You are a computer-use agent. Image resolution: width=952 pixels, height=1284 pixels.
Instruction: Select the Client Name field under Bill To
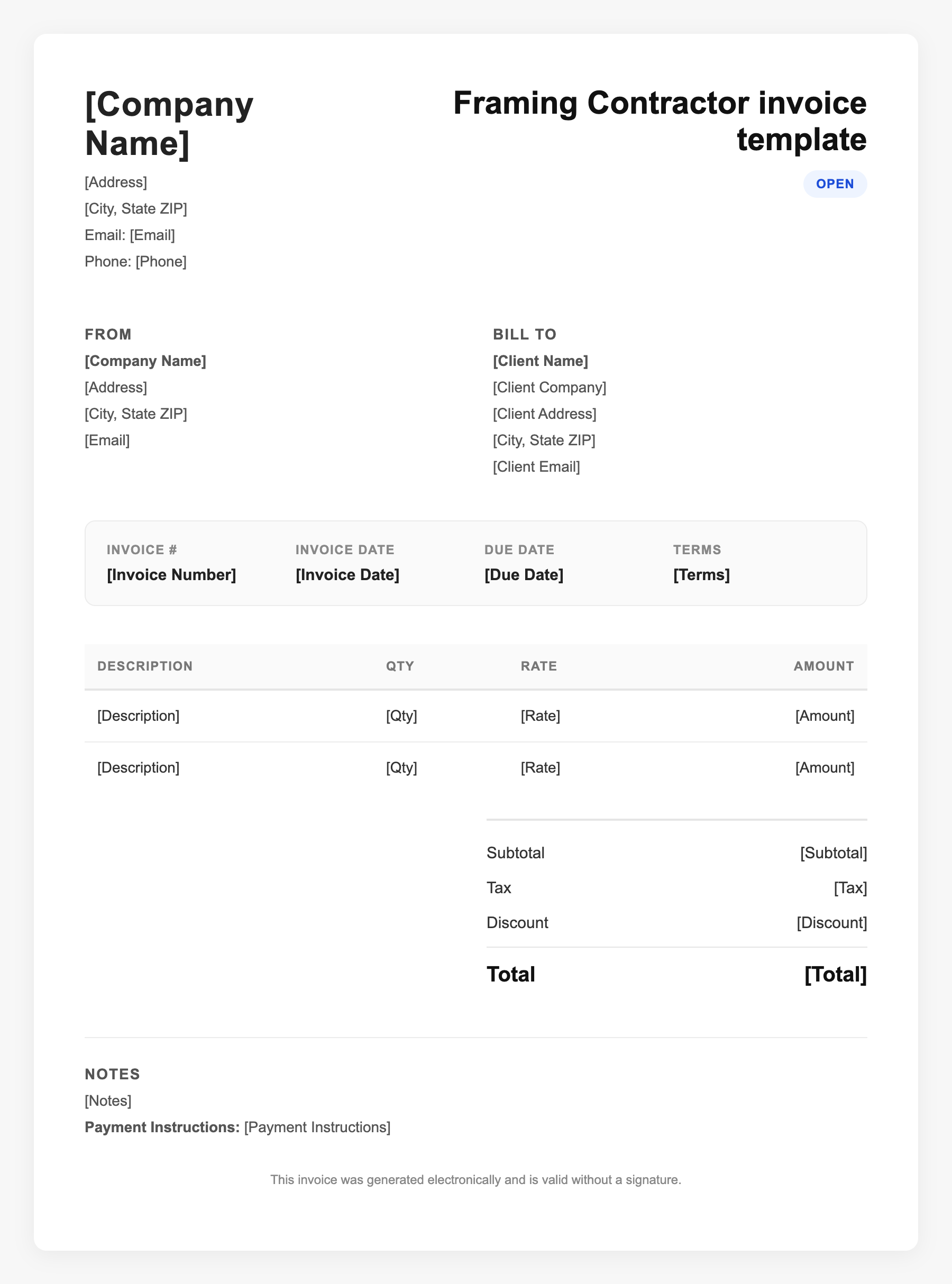coord(540,361)
